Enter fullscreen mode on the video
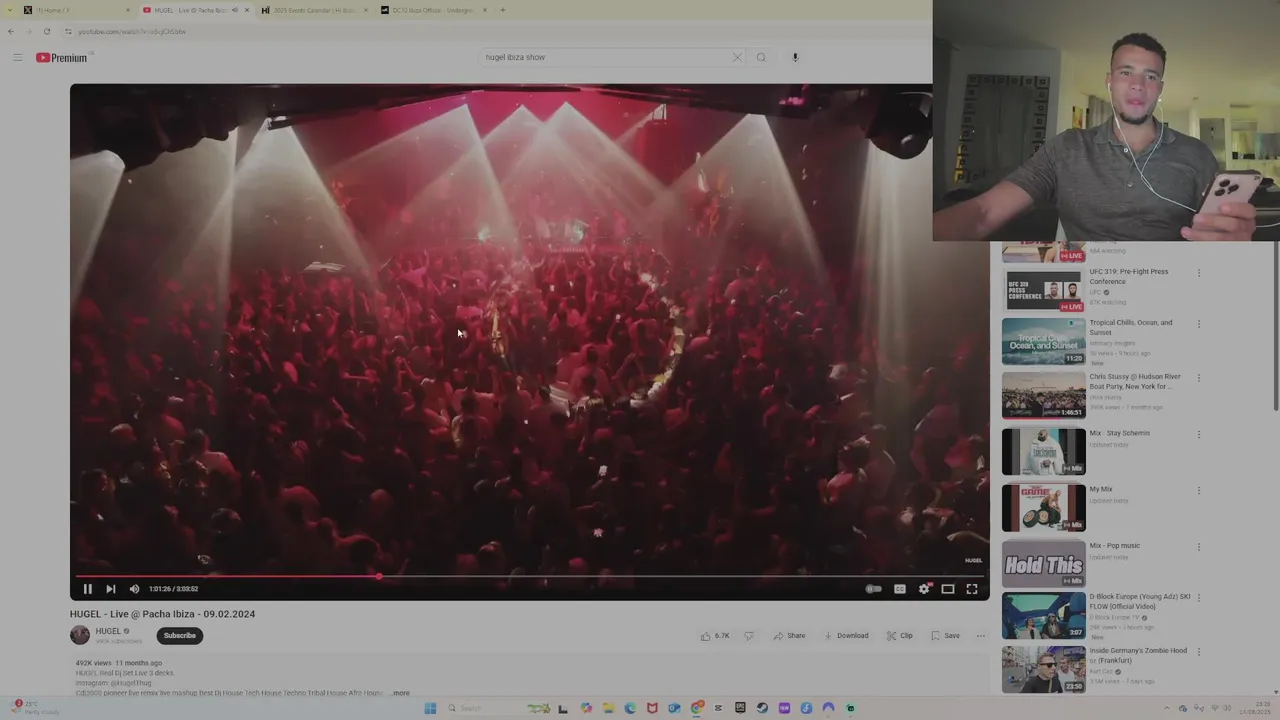This screenshot has height=720, width=1280. [x=972, y=589]
